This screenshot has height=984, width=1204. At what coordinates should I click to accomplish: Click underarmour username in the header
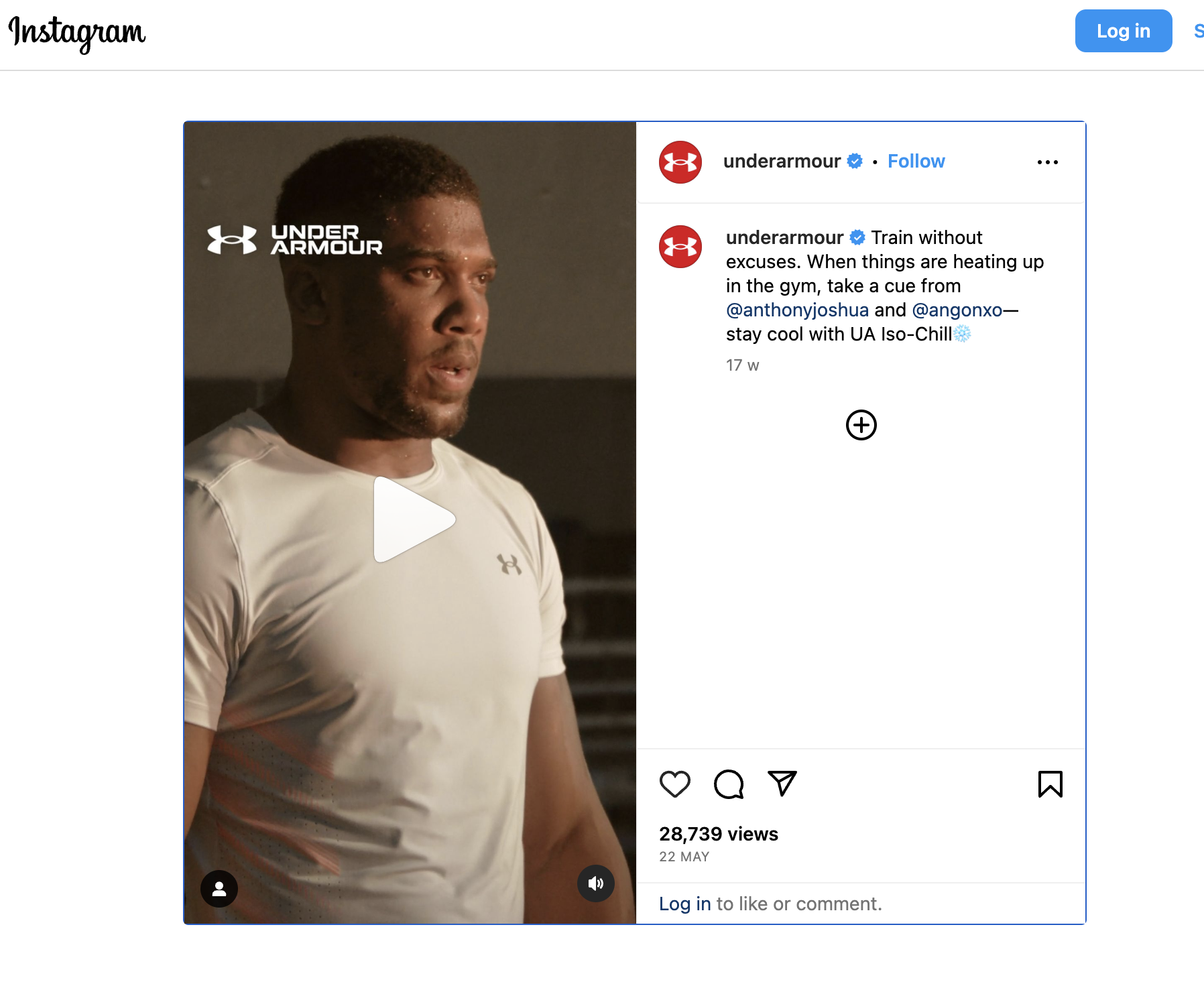pyautogui.click(x=782, y=161)
